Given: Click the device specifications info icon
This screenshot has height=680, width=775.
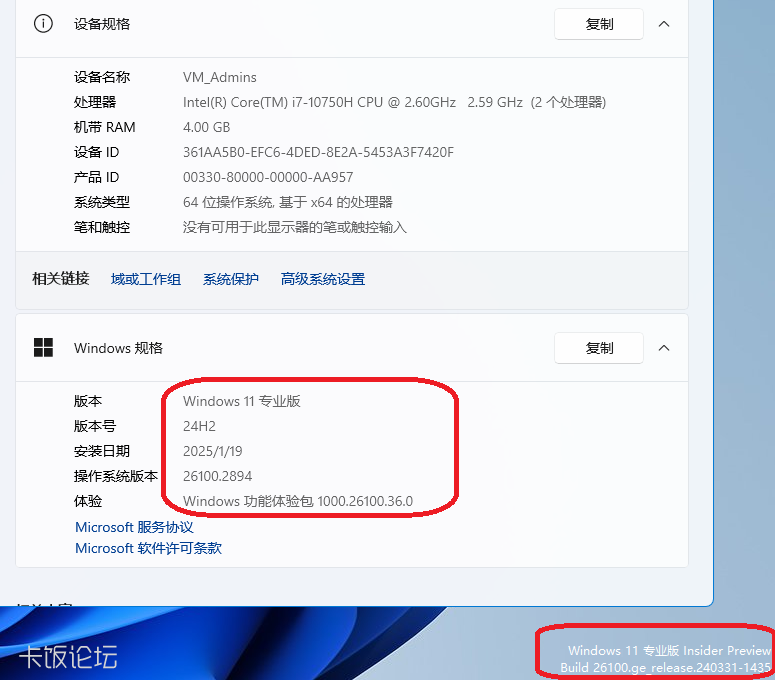Looking at the screenshot, I should pyautogui.click(x=43, y=23).
